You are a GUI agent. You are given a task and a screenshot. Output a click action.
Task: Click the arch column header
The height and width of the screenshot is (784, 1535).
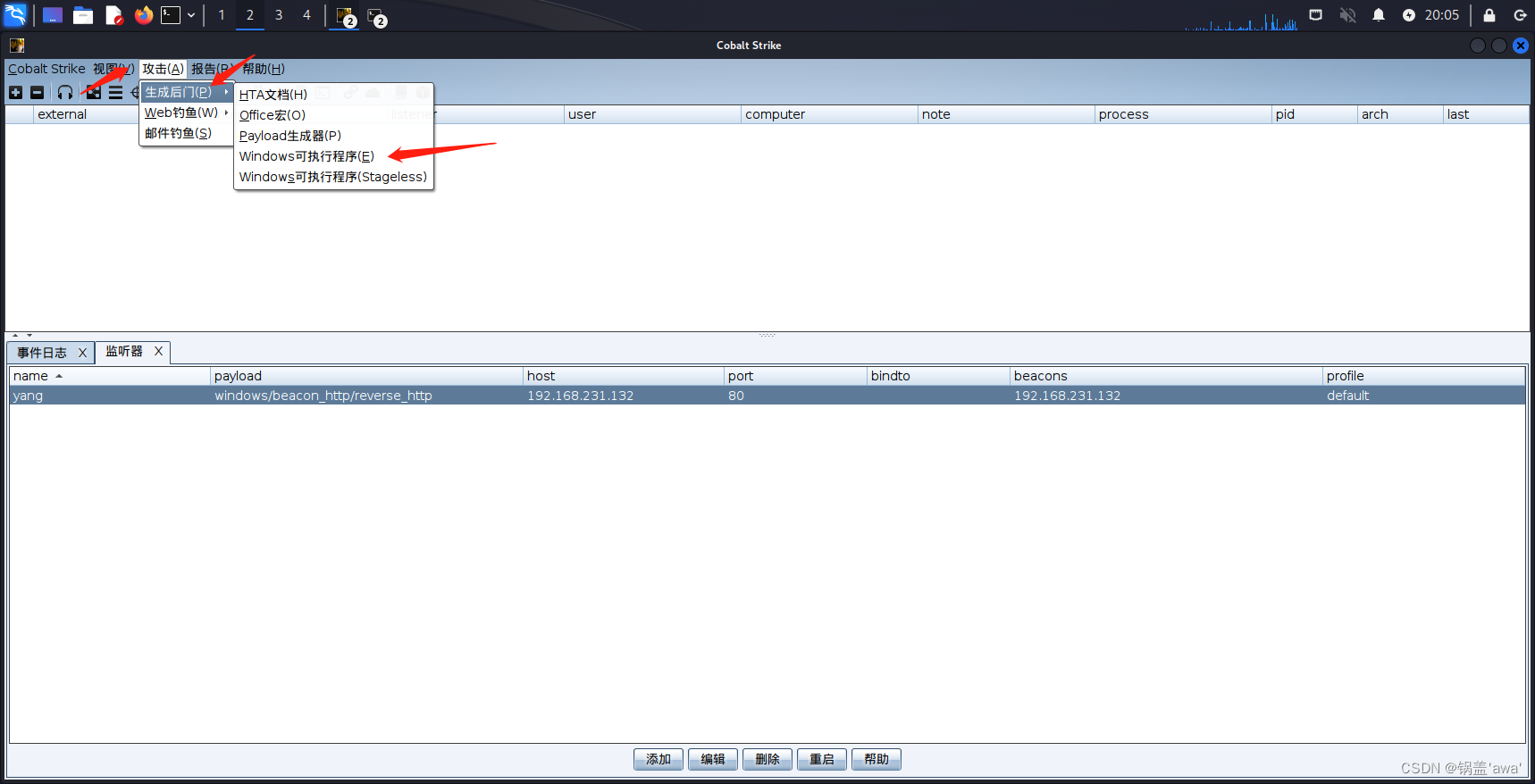click(x=1400, y=114)
